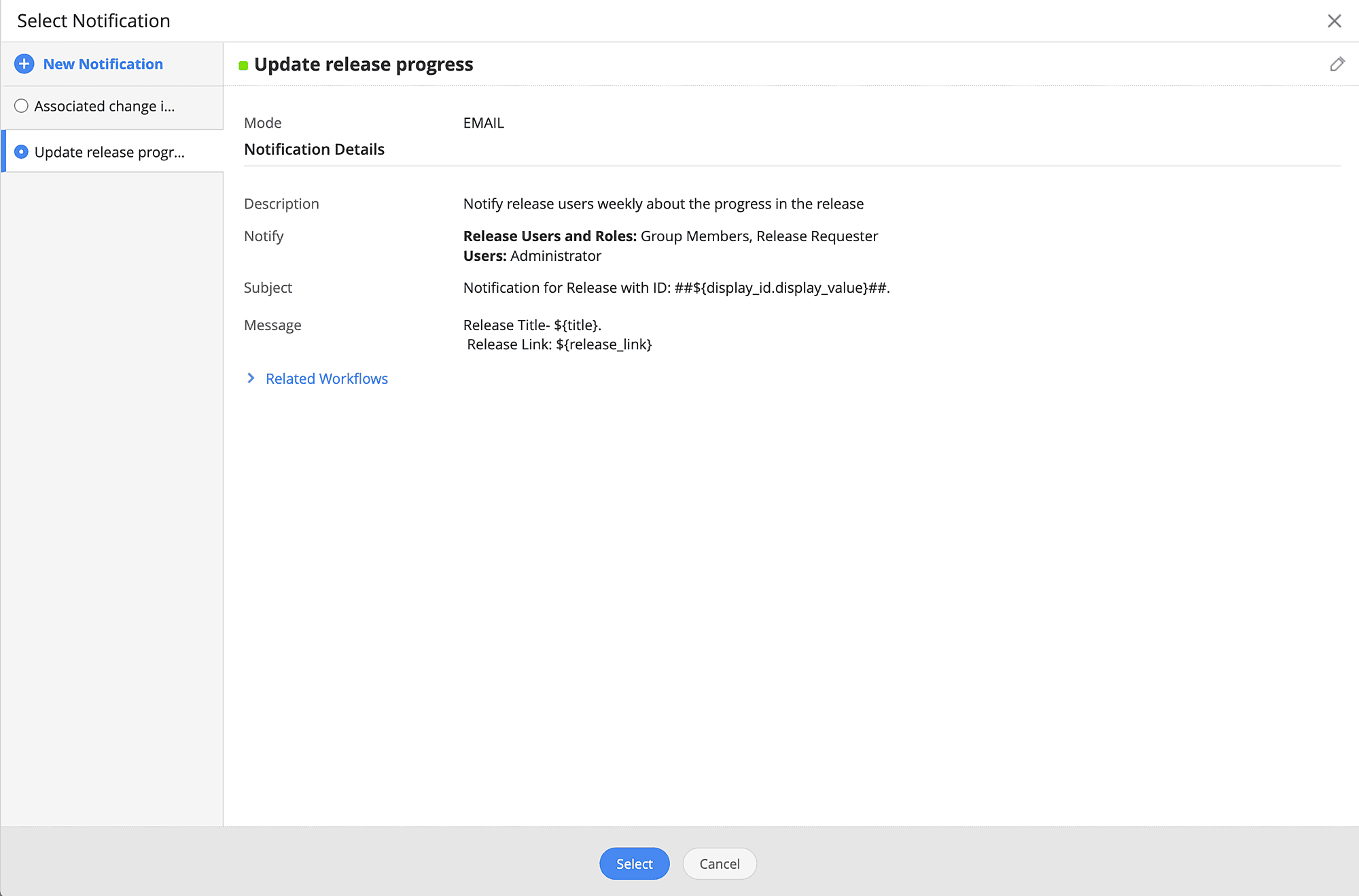Expand the Related Workflows chevron arrow

click(x=251, y=378)
